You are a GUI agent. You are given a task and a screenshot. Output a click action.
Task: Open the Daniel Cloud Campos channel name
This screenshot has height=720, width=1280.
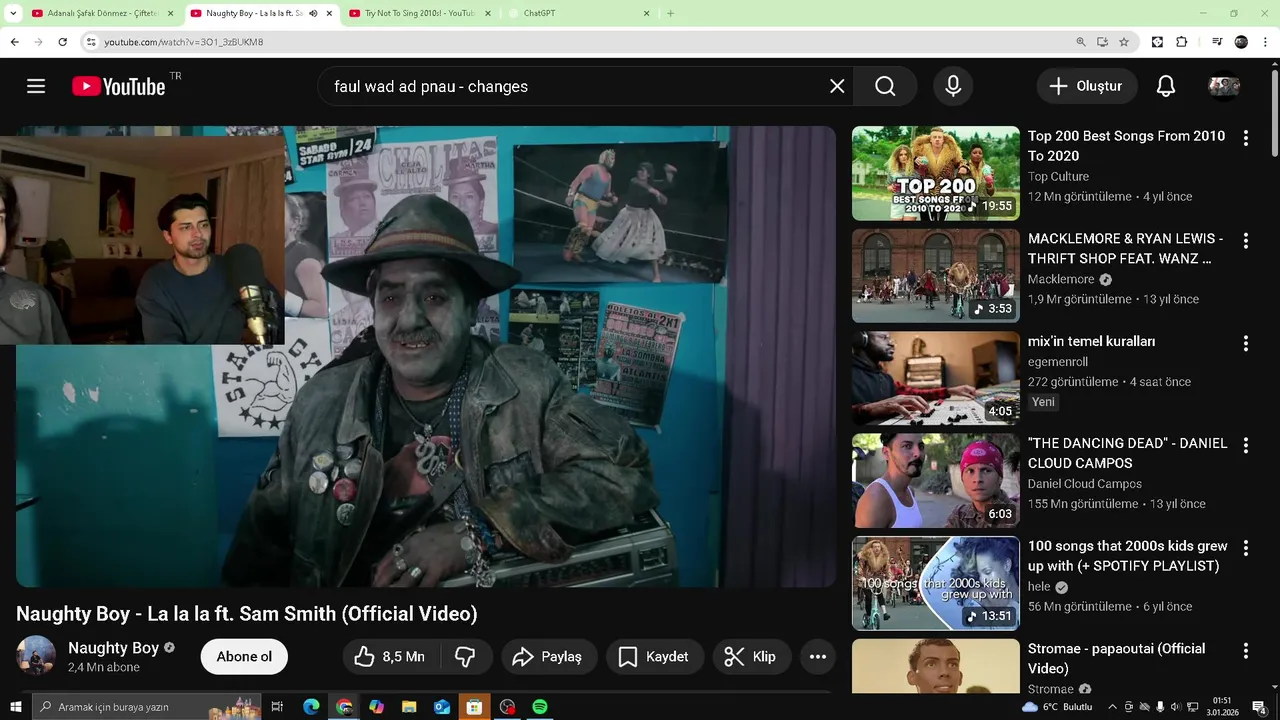(x=1085, y=484)
